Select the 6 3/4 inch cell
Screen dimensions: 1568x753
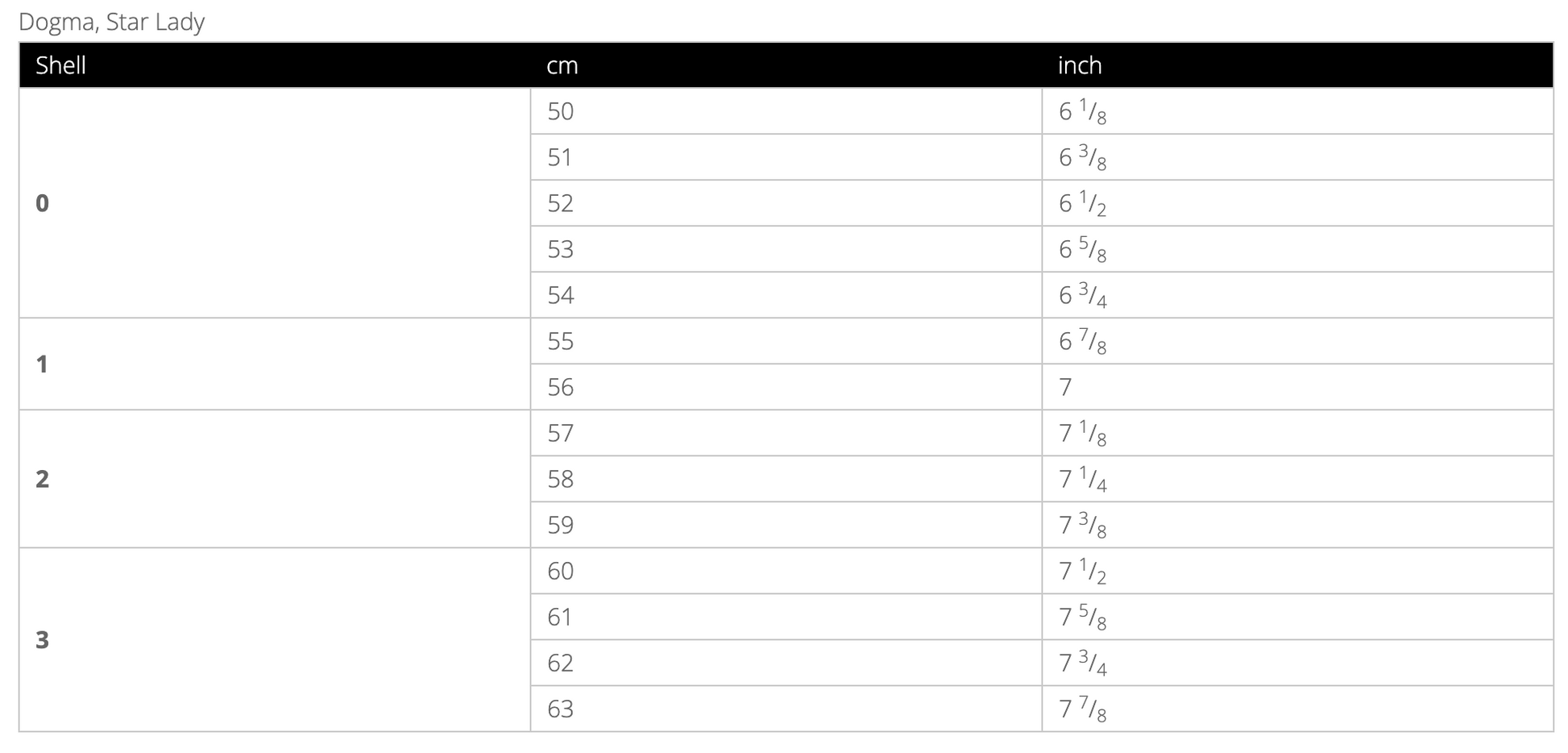(x=1082, y=295)
